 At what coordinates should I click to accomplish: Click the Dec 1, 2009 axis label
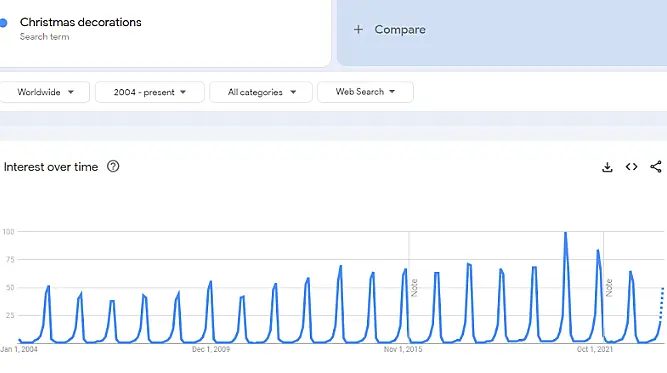(211, 349)
